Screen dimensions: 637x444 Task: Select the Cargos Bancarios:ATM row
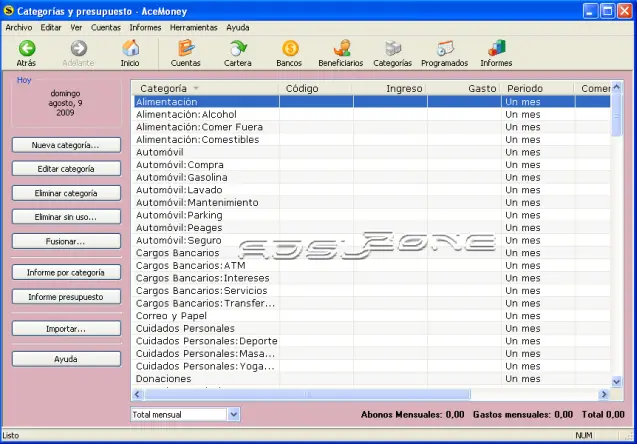pos(372,266)
